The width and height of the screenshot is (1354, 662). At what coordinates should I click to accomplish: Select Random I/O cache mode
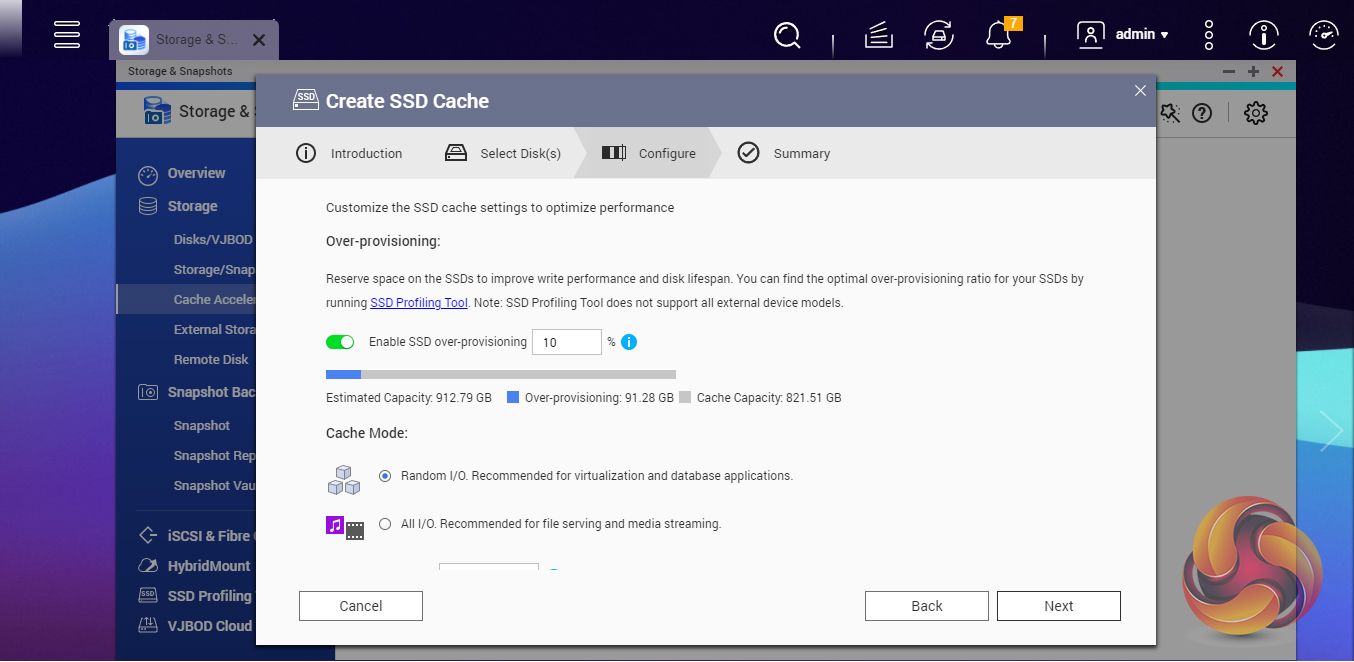[385, 476]
